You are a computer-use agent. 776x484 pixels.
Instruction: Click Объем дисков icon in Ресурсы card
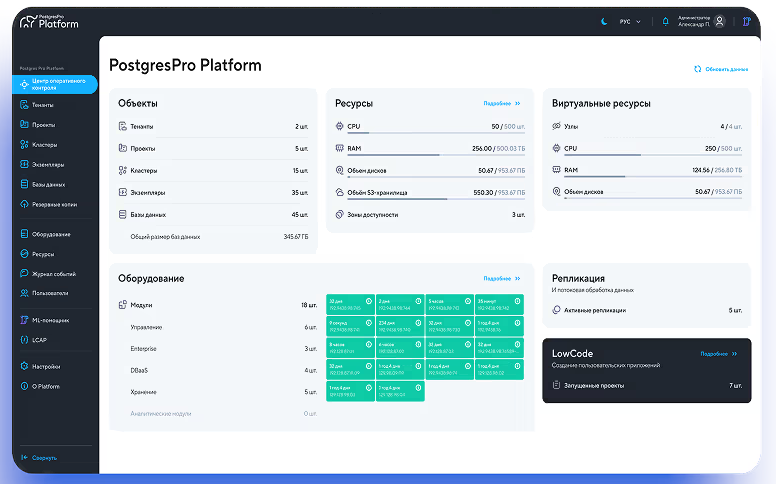coord(340,170)
